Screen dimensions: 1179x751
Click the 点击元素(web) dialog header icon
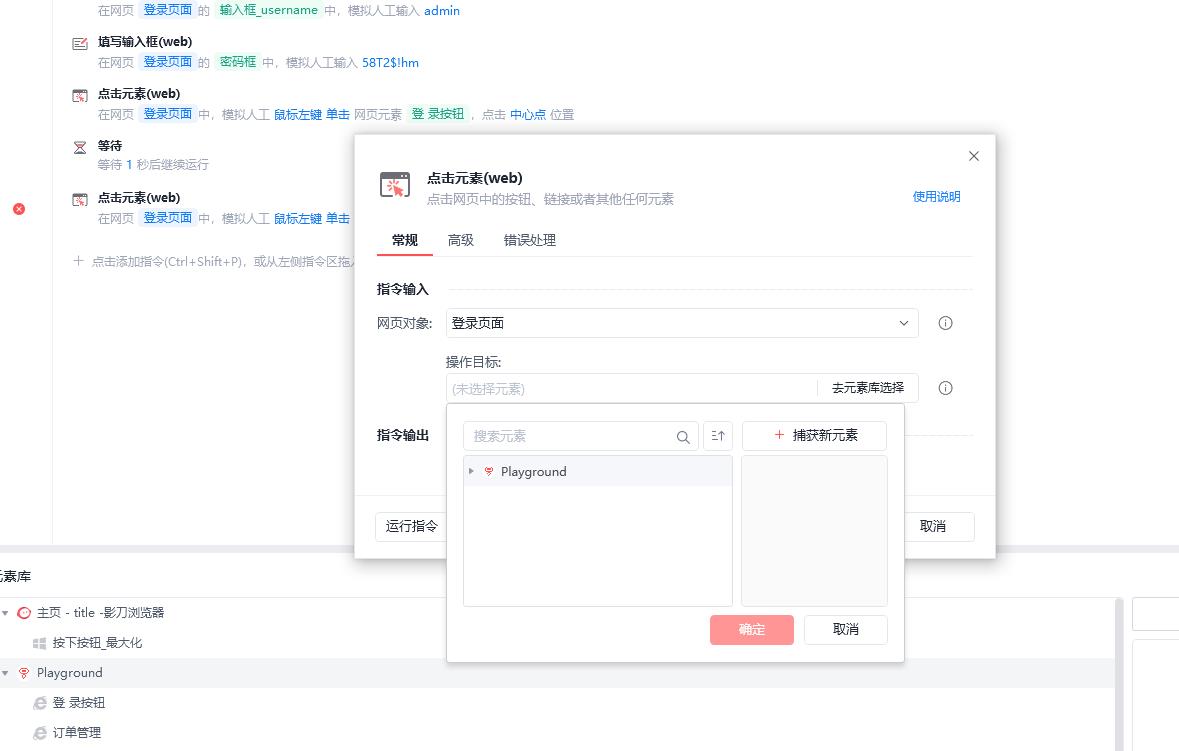pos(395,185)
